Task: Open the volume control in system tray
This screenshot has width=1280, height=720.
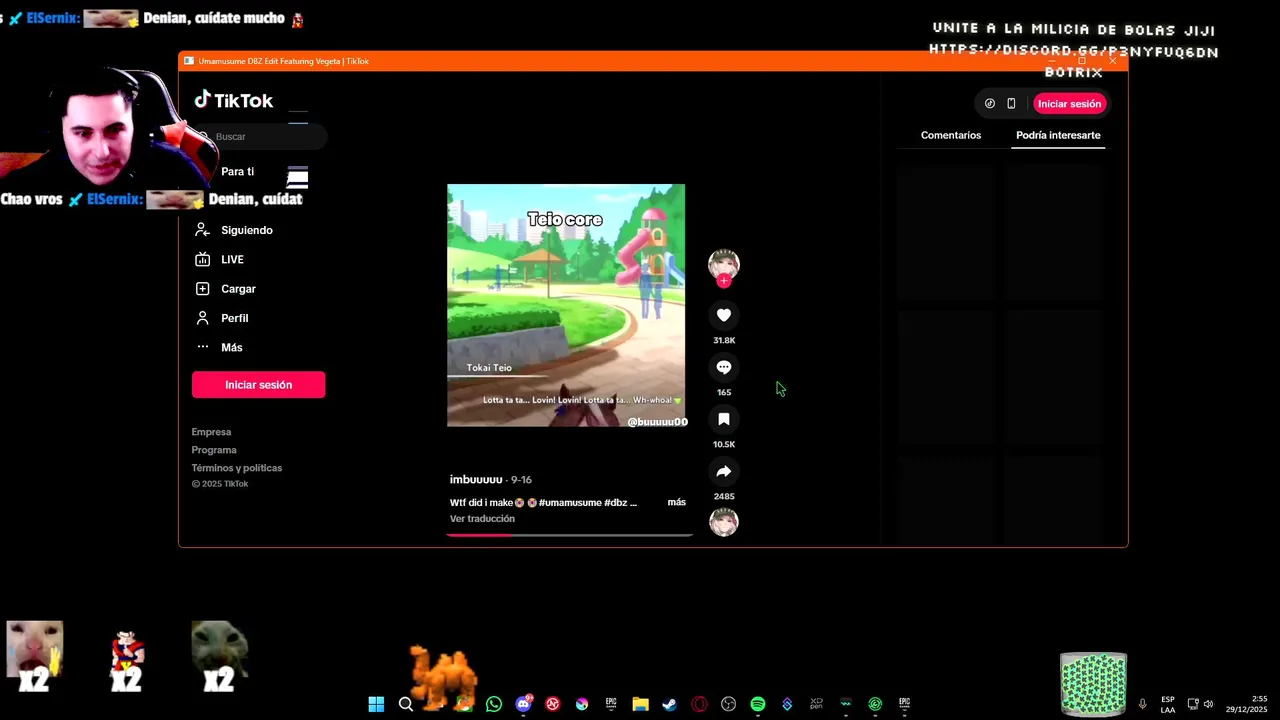Action: pyautogui.click(x=1208, y=704)
